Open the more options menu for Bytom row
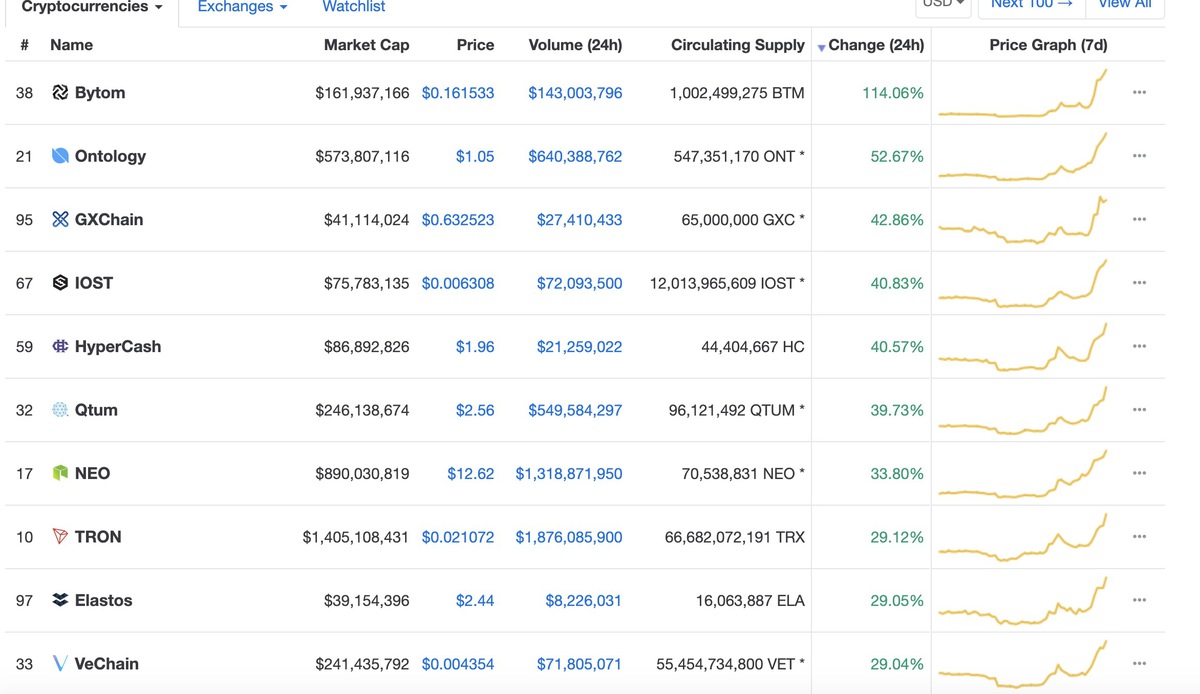This screenshot has height=694, width=1200. [1139, 93]
